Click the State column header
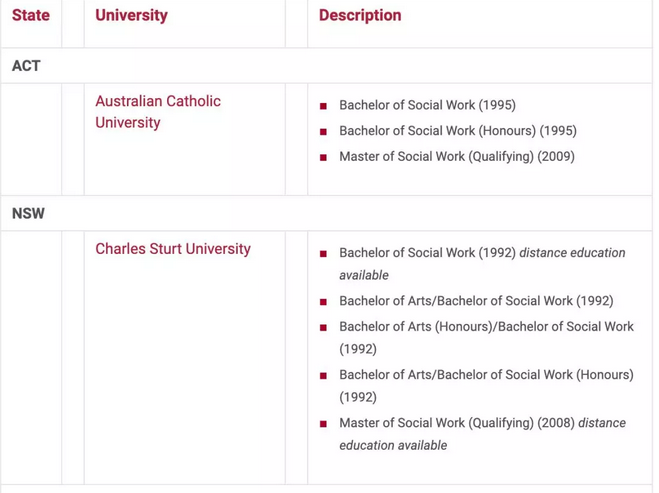659x493 pixels. point(31,16)
